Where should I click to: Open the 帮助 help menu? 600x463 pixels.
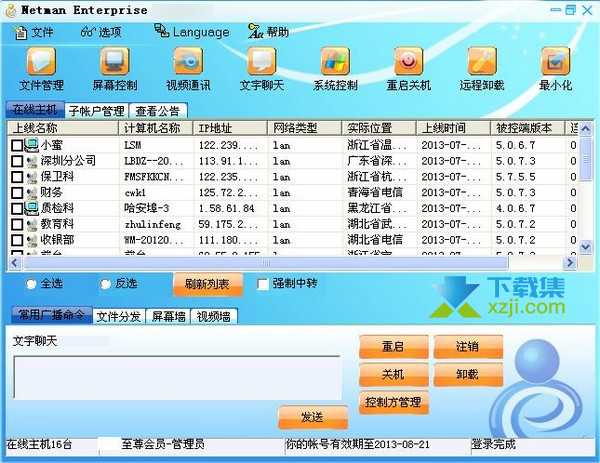point(268,32)
